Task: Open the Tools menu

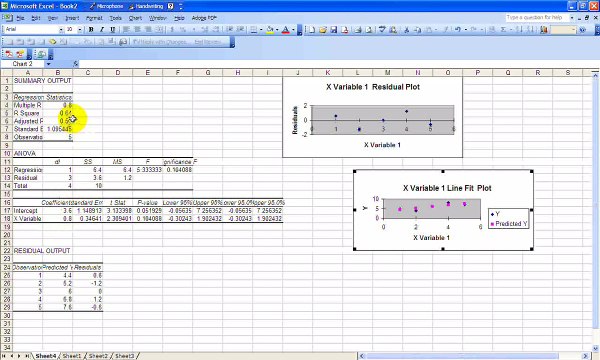Action: pyautogui.click(x=116, y=18)
